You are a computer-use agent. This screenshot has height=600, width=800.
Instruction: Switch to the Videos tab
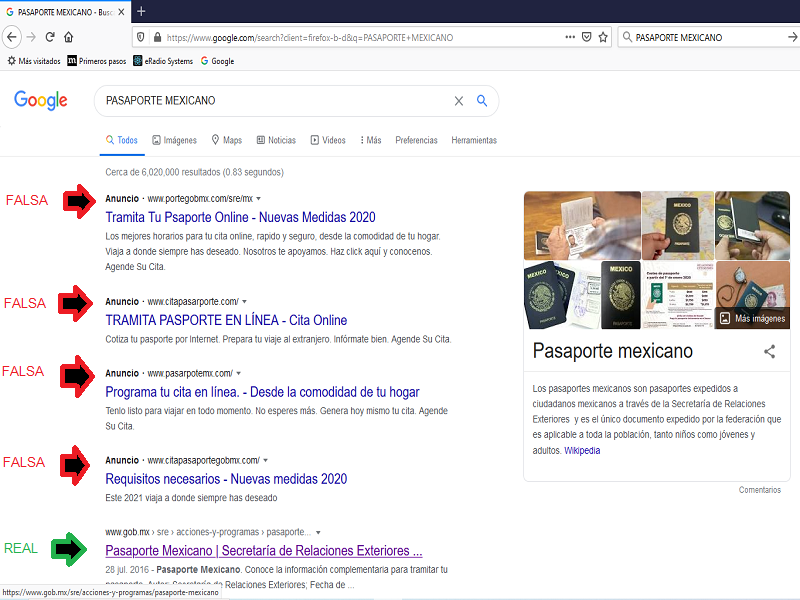tap(328, 140)
